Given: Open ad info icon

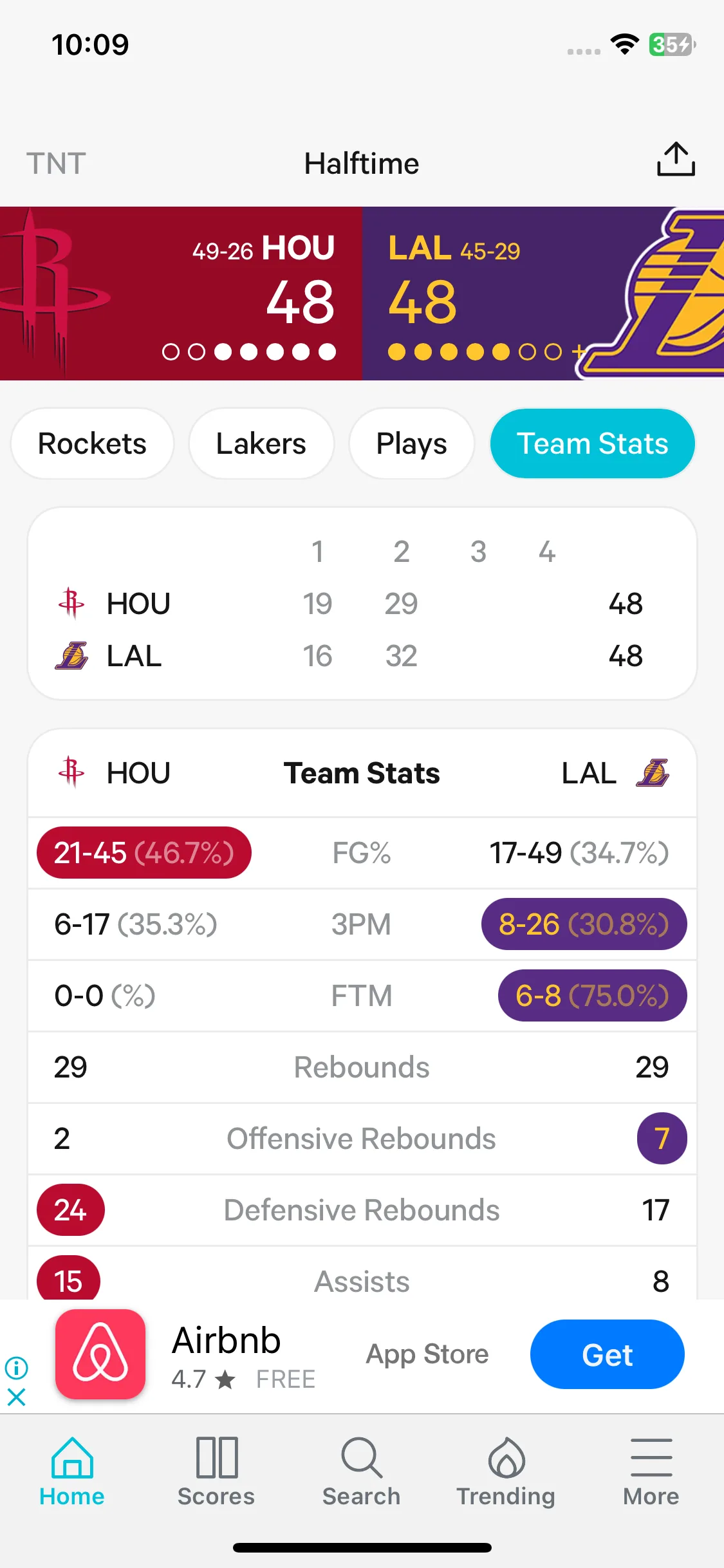Looking at the screenshot, I should tap(16, 1367).
